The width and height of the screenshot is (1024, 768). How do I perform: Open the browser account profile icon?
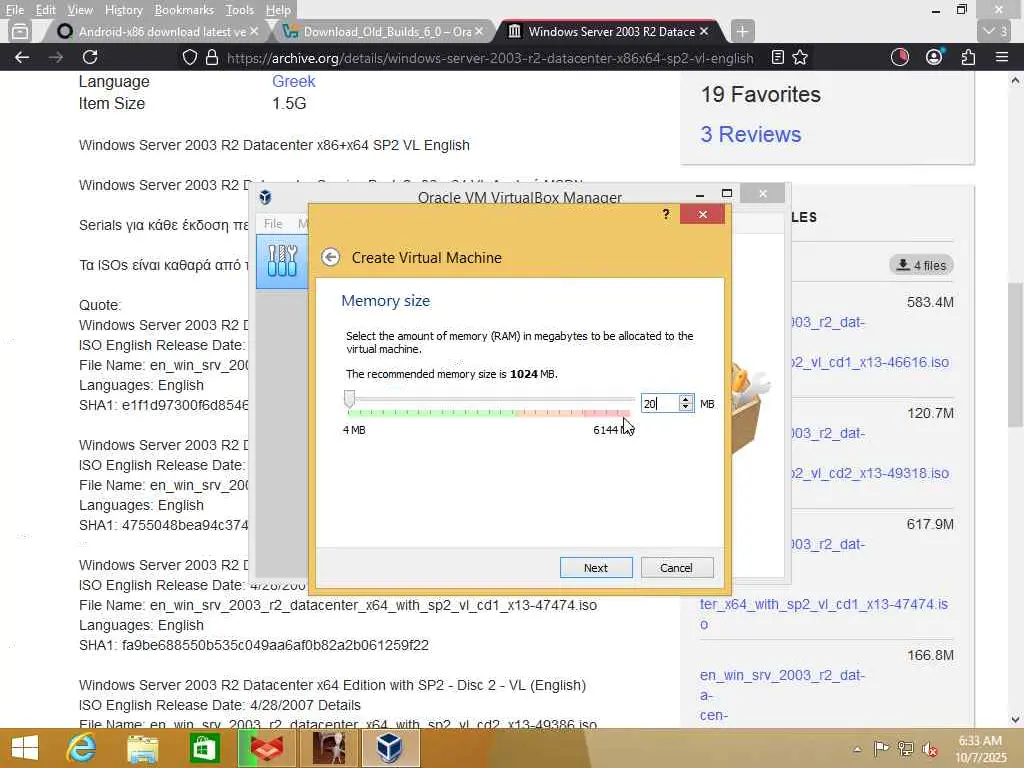pyautogui.click(x=935, y=57)
